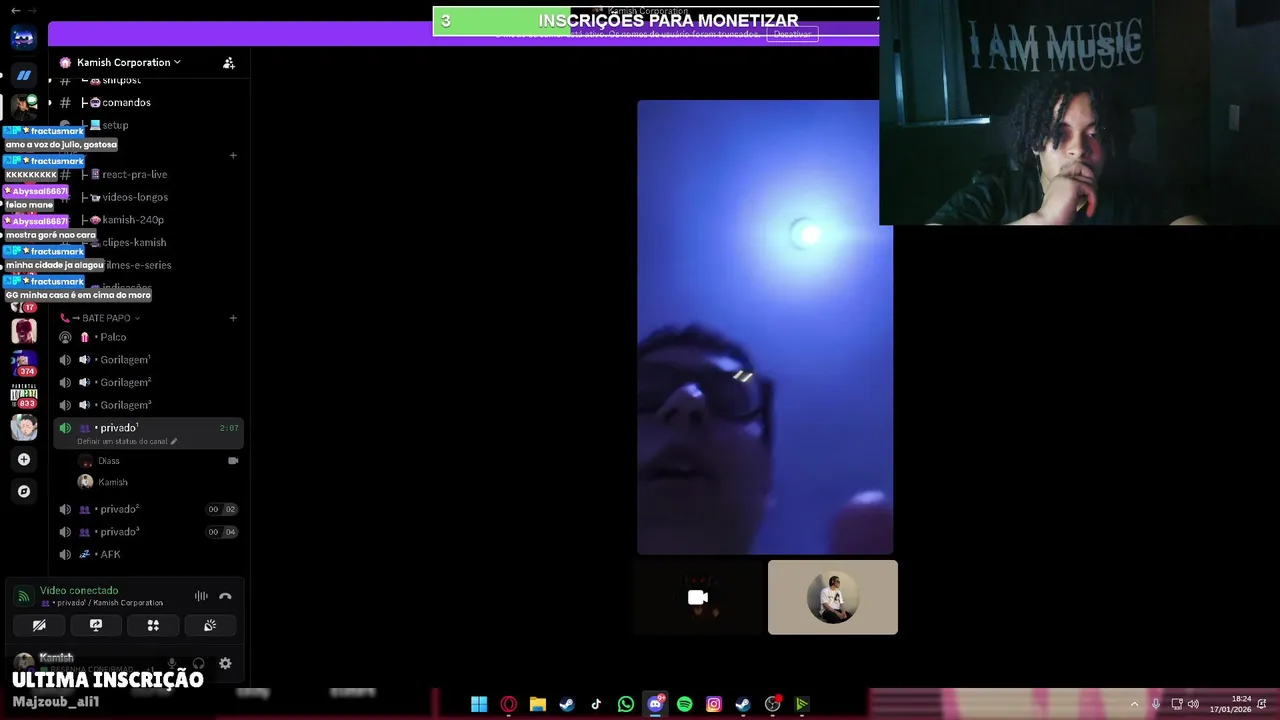Click user Diass in the voice channel

[x=109, y=461]
